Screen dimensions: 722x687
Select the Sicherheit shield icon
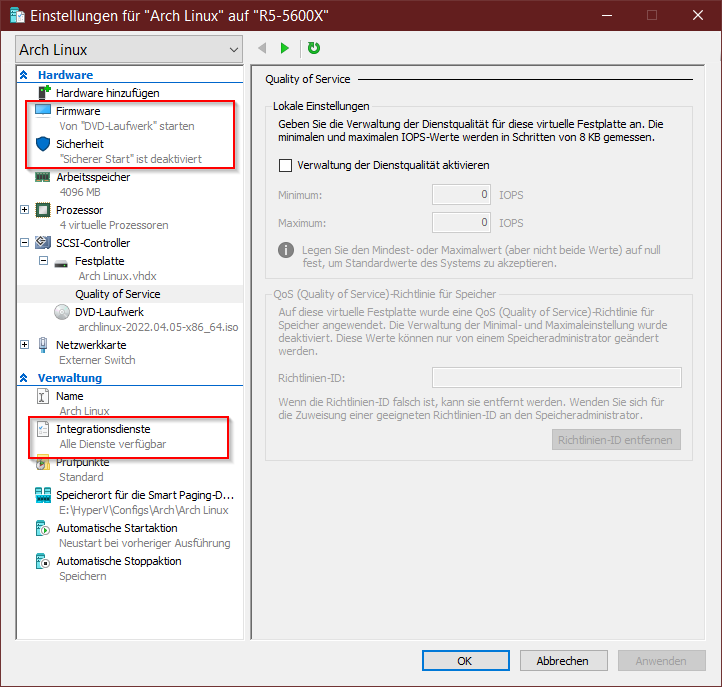tap(43, 144)
